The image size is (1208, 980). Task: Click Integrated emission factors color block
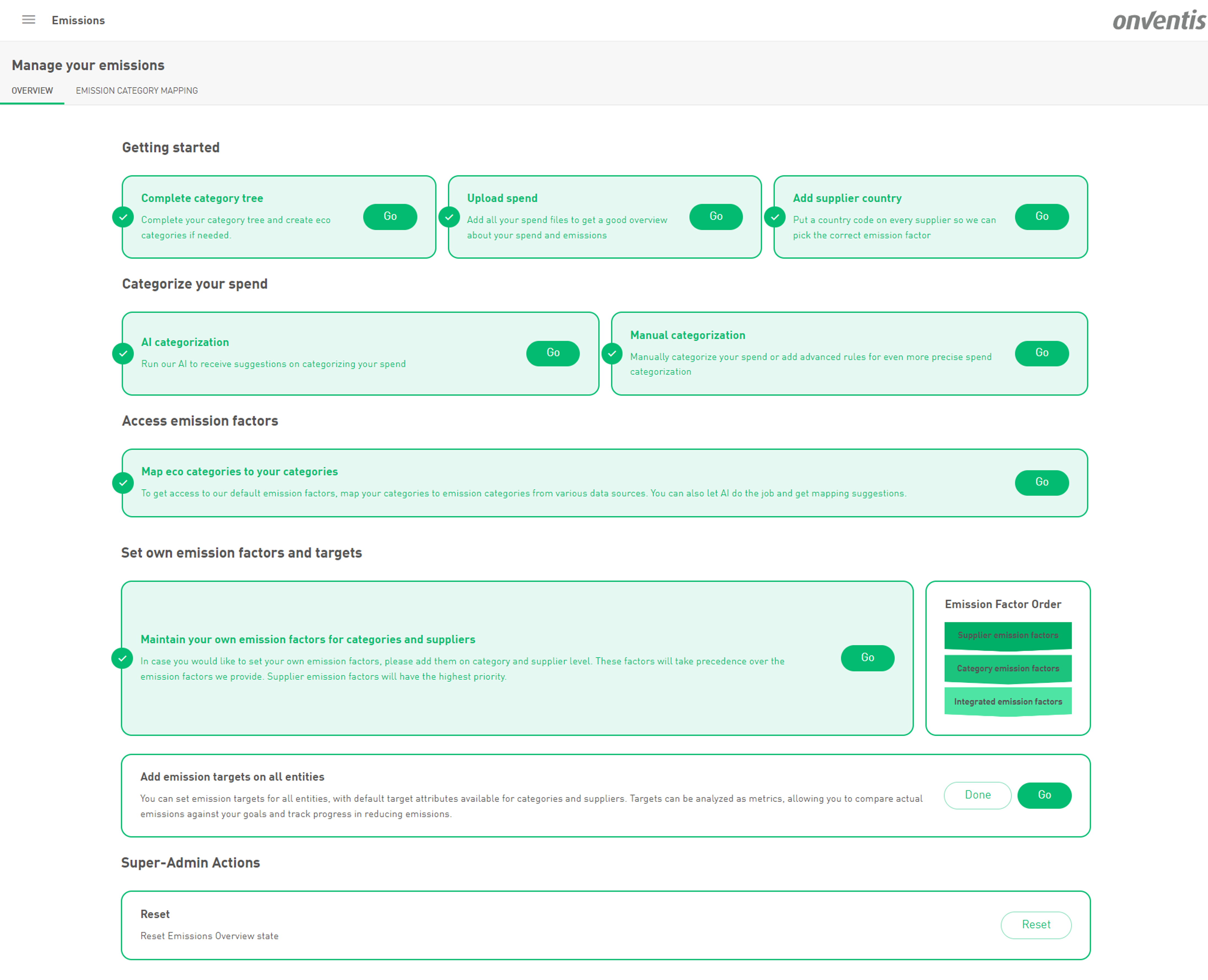pyautogui.click(x=1008, y=702)
